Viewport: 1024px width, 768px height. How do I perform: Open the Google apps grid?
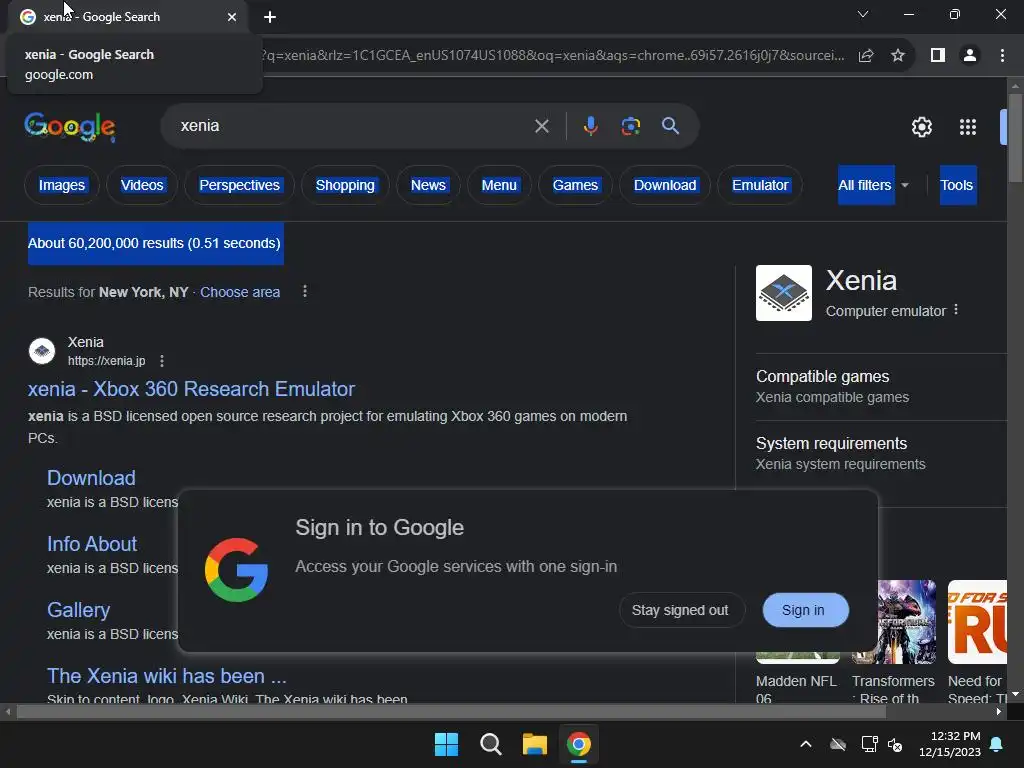point(968,127)
